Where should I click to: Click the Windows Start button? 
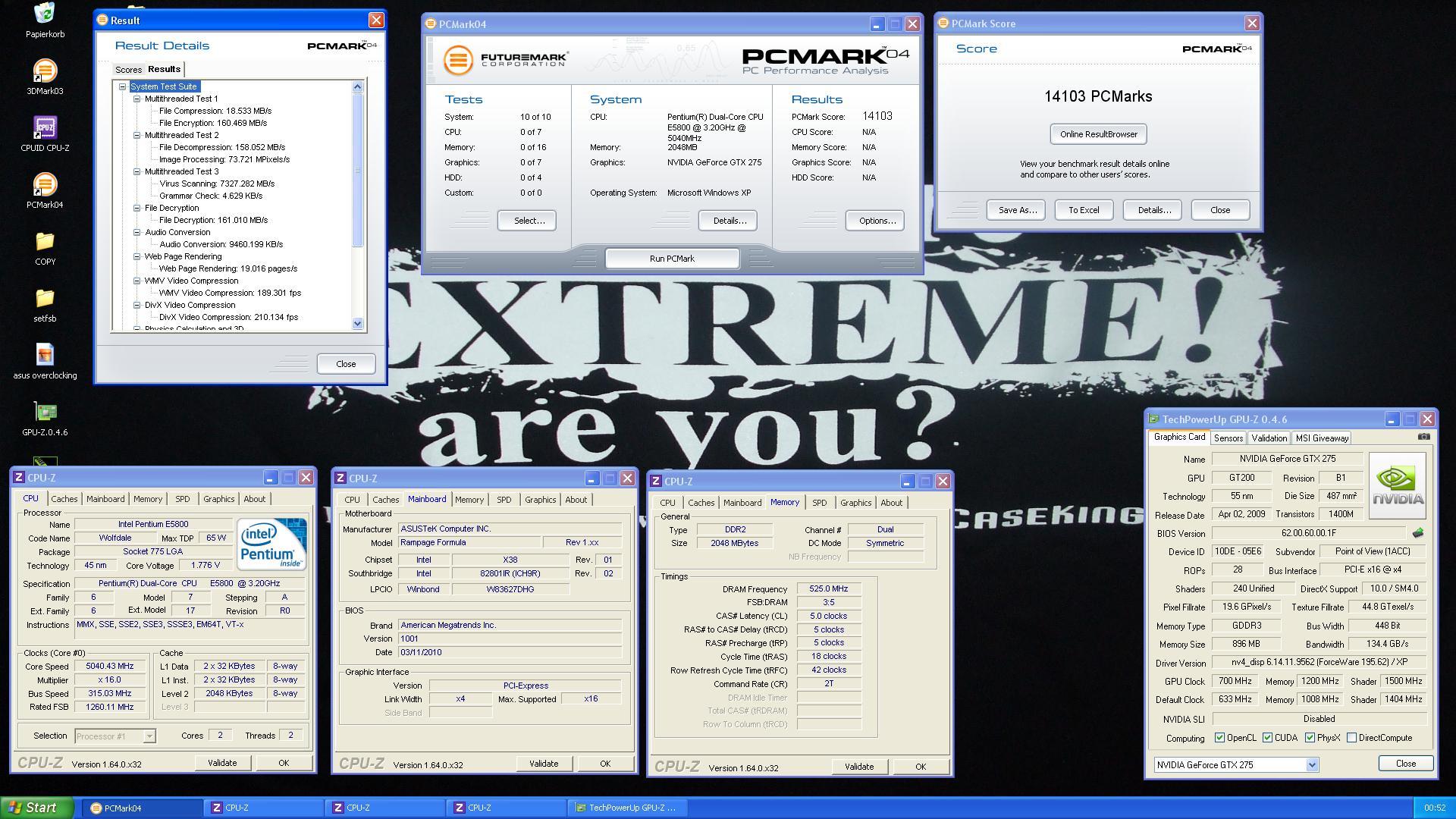coord(37,808)
